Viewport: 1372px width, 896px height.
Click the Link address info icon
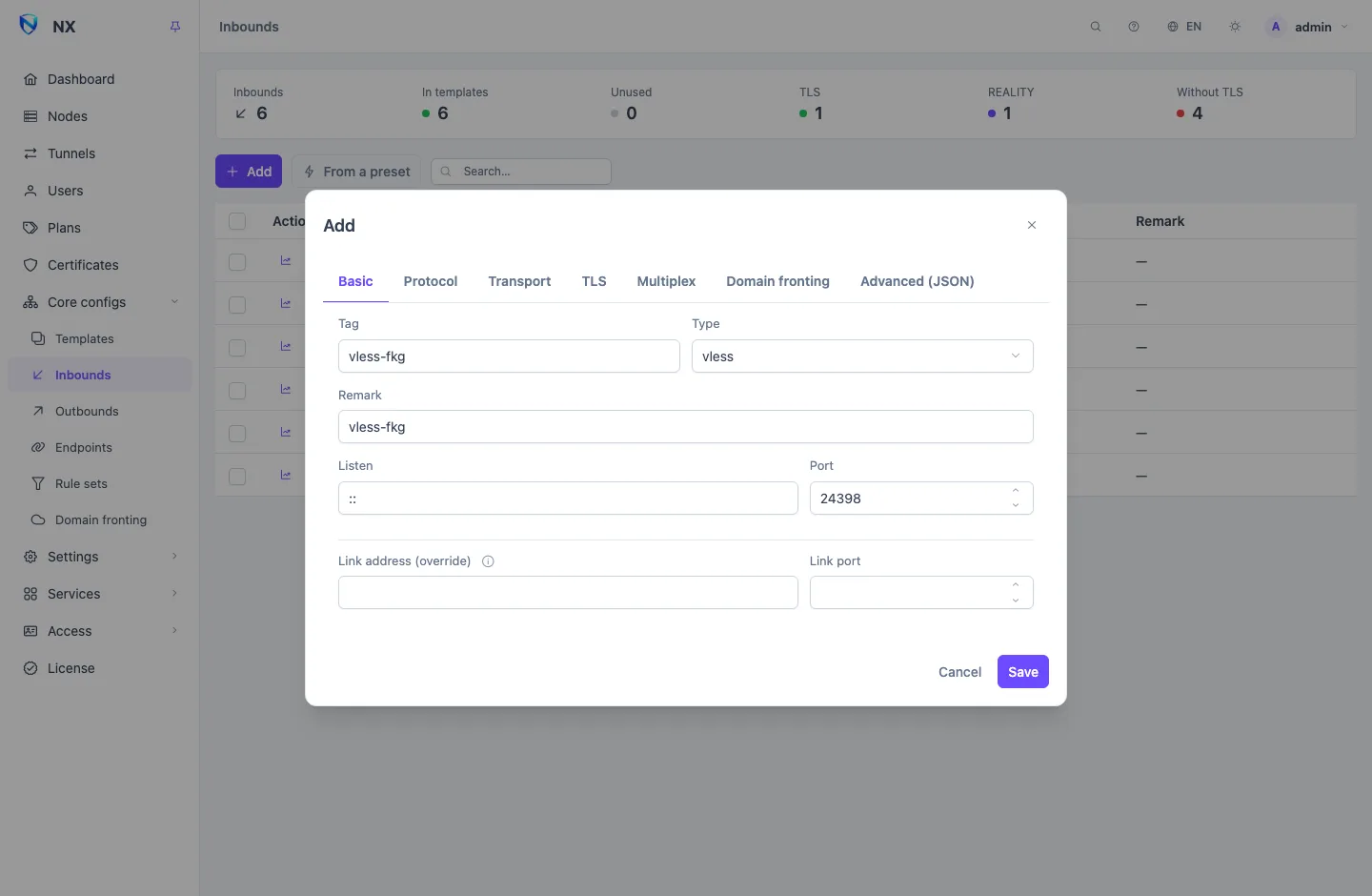click(x=488, y=561)
